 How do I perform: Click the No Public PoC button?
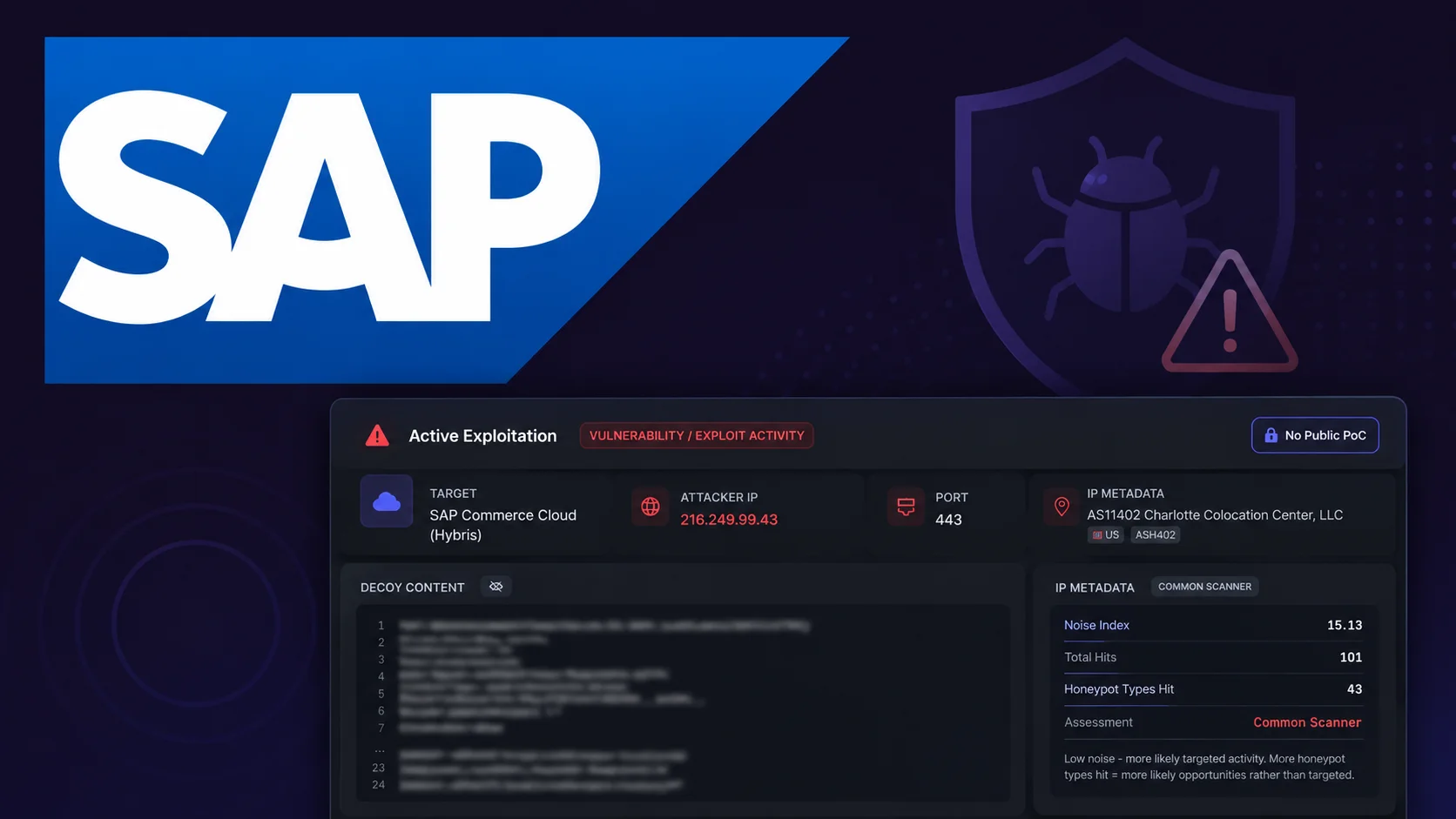coord(1315,435)
